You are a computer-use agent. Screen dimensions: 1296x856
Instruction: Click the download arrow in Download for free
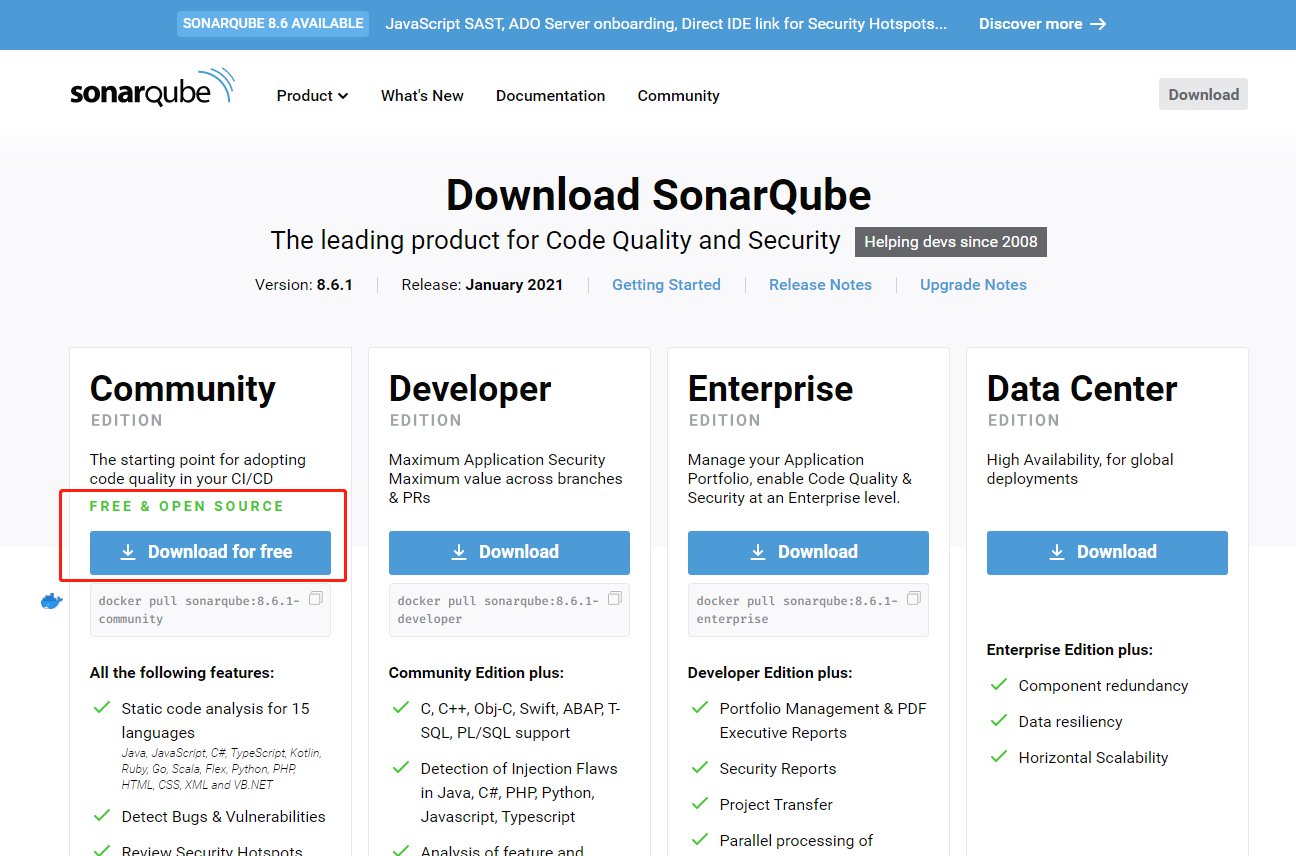point(130,551)
